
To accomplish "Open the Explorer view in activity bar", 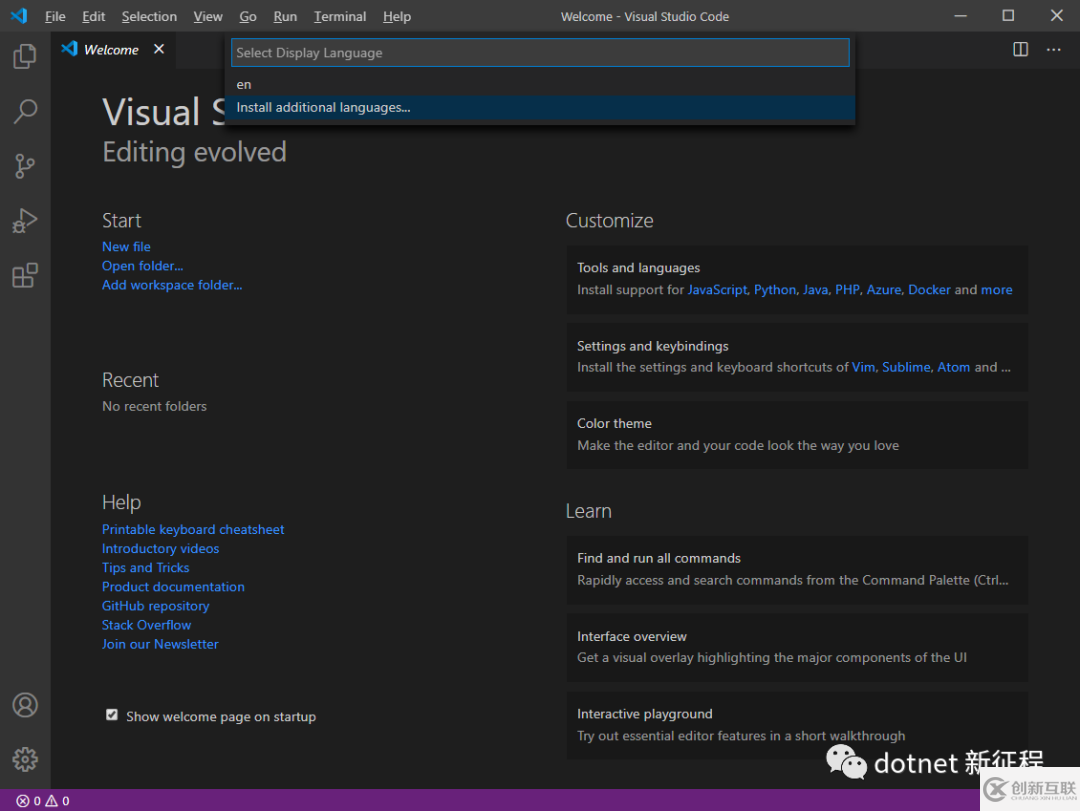I will (x=25, y=57).
